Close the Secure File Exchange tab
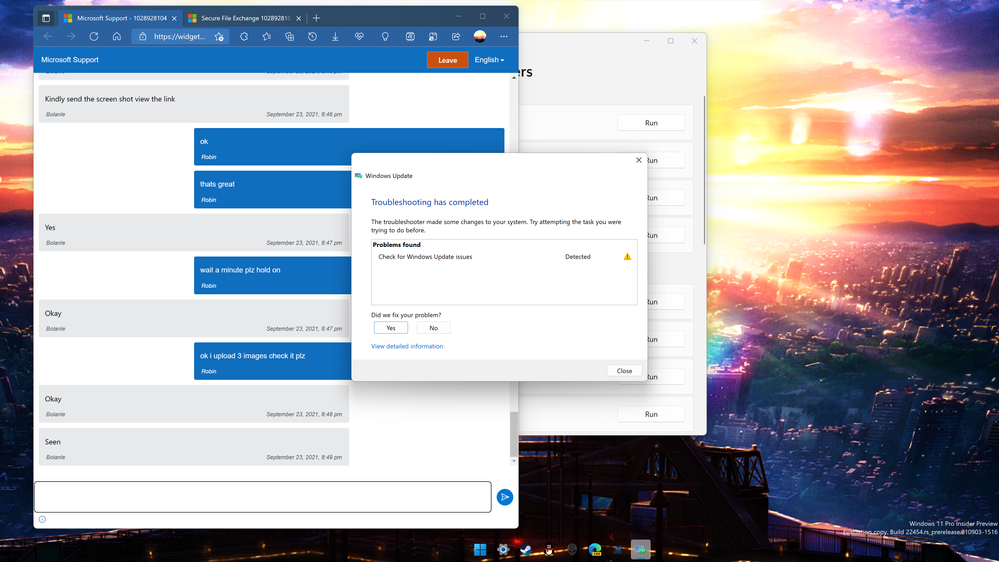The width and height of the screenshot is (999, 562). 298,18
